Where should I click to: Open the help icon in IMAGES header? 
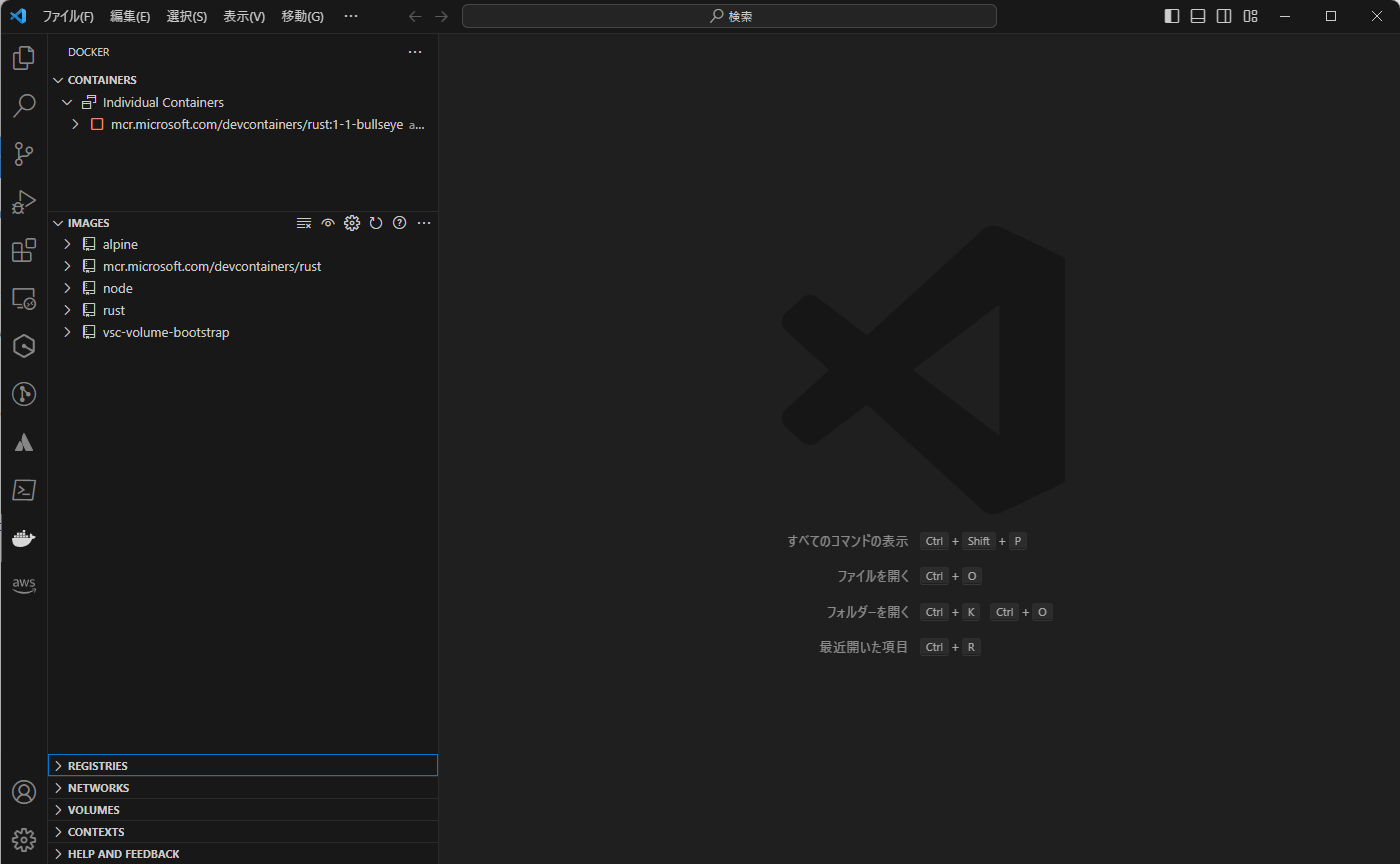point(400,223)
